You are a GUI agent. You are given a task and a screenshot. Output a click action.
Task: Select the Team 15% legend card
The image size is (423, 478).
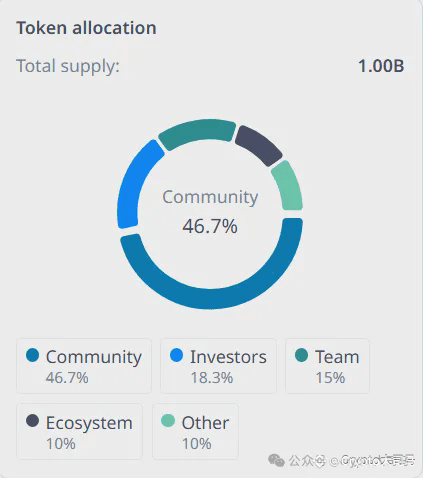(x=327, y=366)
